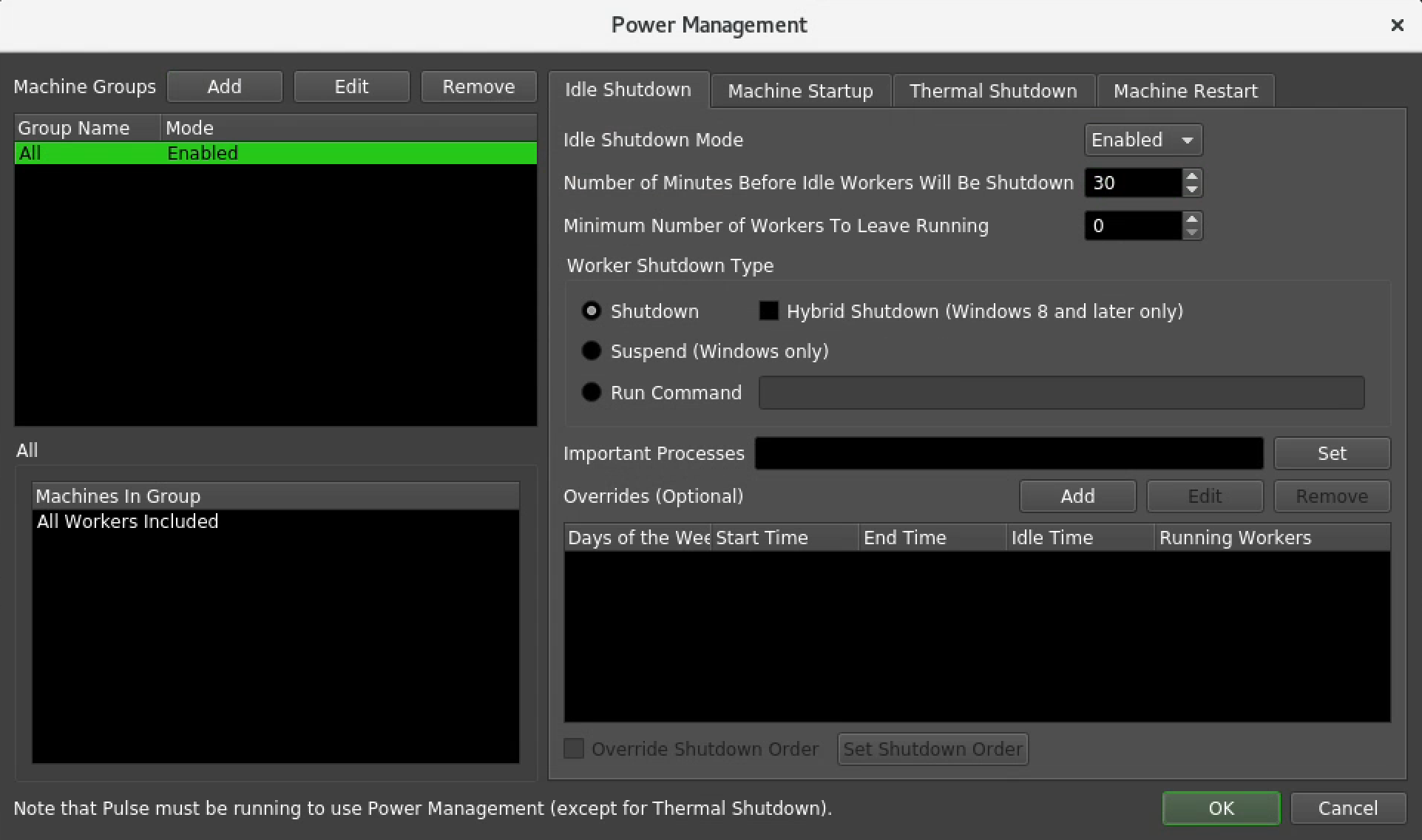Increment idle minutes with up arrow
This screenshot has width=1422, height=840.
[1191, 177]
